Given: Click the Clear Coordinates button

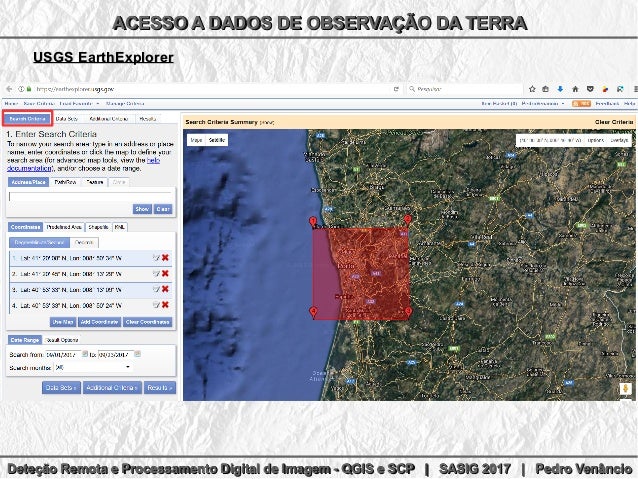Looking at the screenshot, I should (x=147, y=322).
